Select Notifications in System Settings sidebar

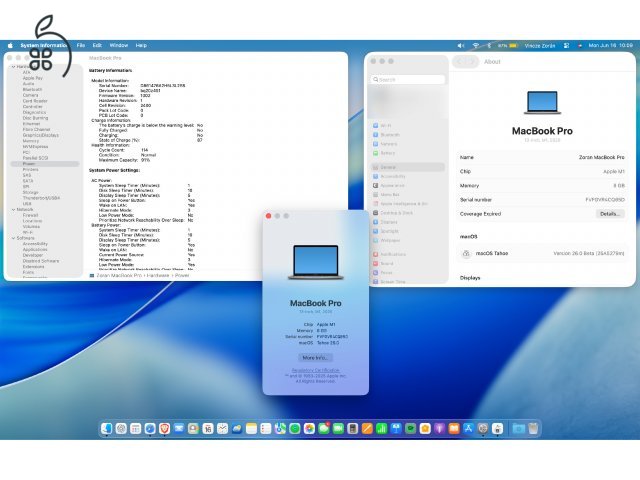408,254
